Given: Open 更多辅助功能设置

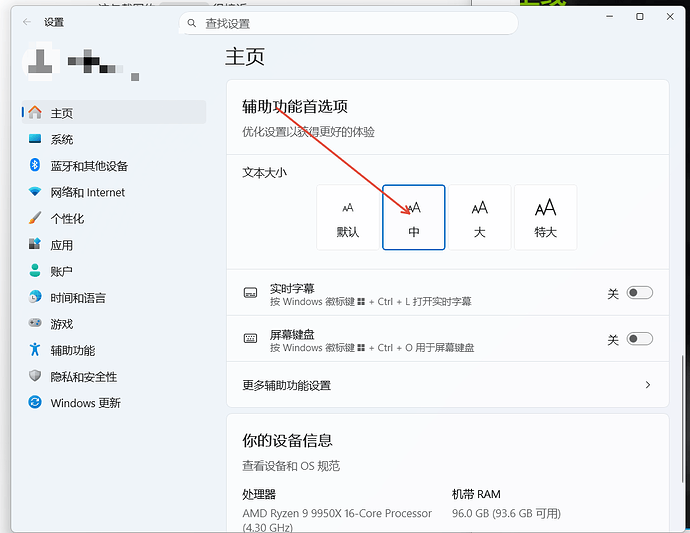Looking at the screenshot, I should 448,385.
